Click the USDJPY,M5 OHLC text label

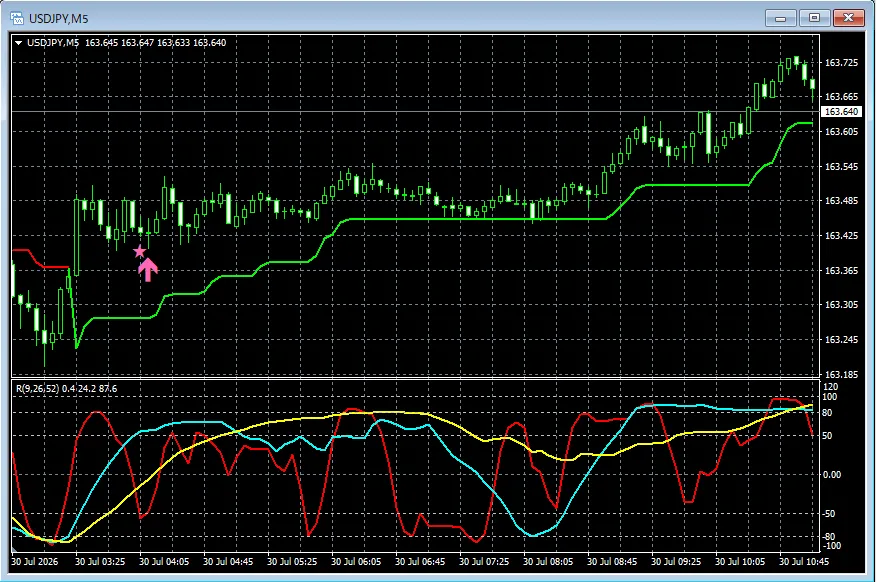point(126,42)
